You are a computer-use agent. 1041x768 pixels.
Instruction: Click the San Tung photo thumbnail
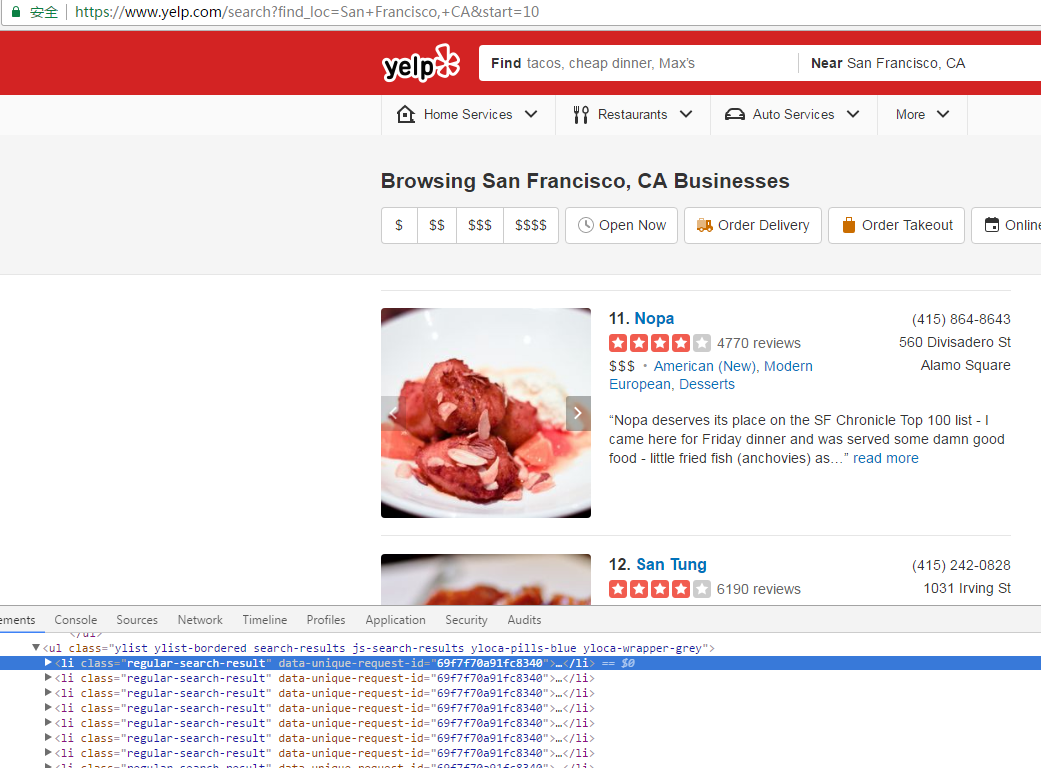coord(486,579)
